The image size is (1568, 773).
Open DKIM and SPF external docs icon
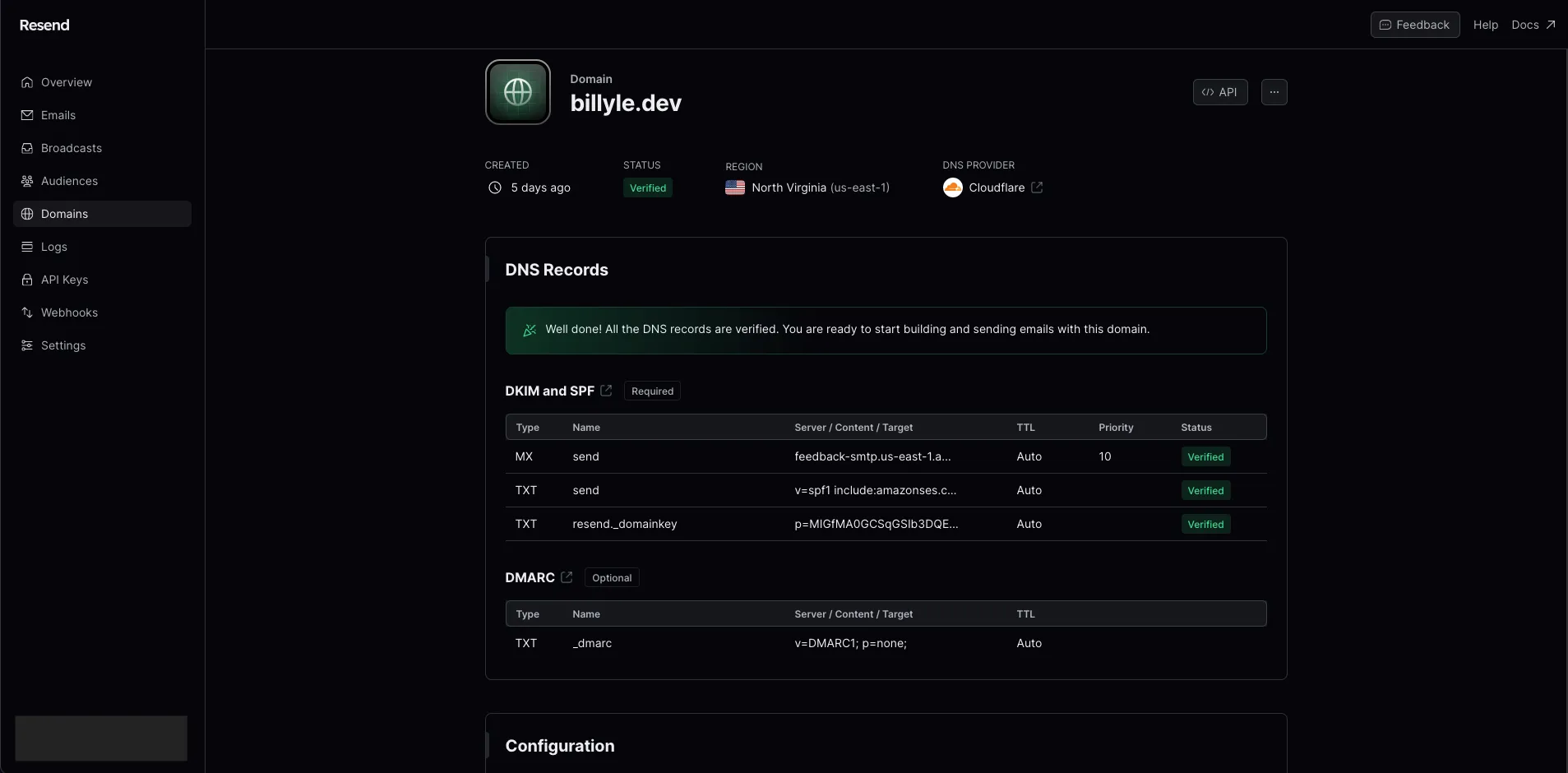(x=606, y=391)
